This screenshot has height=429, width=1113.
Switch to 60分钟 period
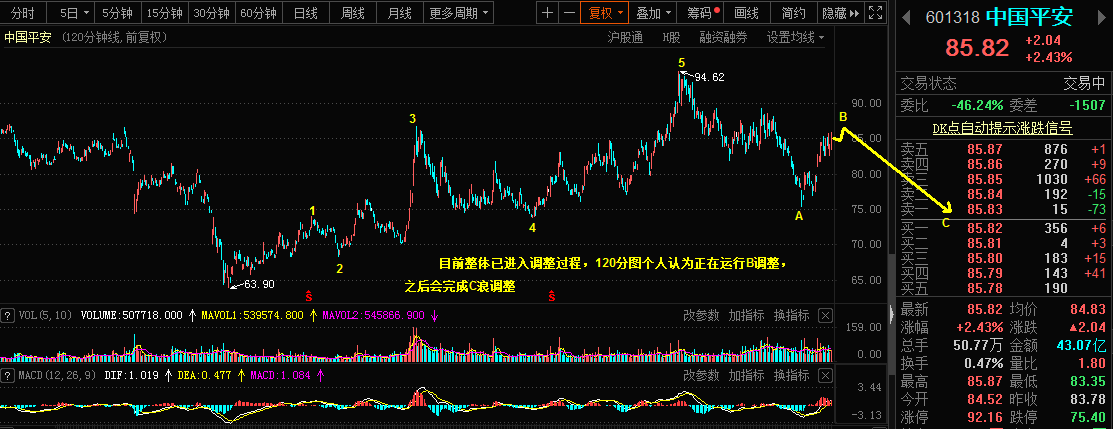[x=258, y=13]
